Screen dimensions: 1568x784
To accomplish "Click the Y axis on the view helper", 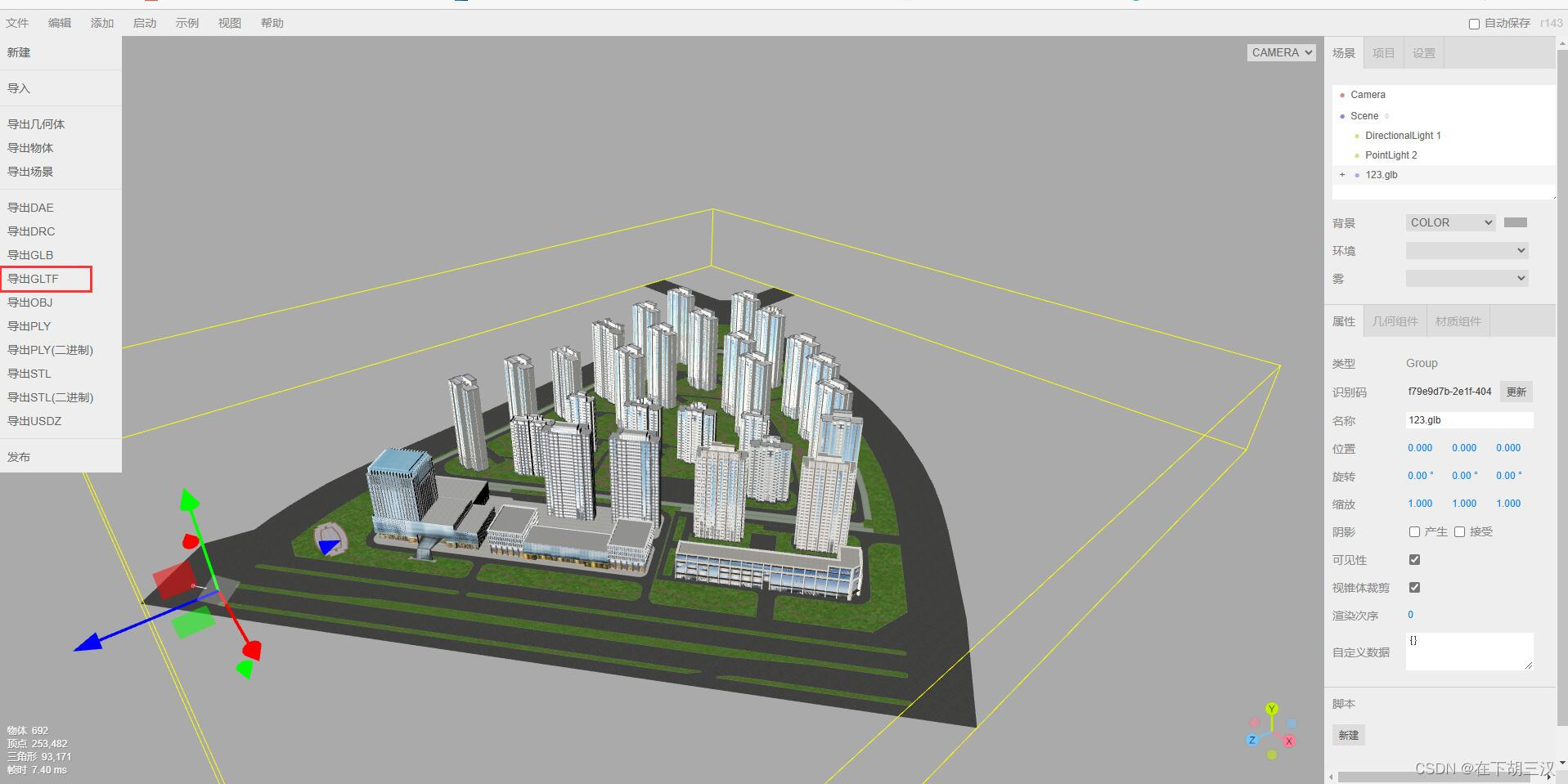I will [1271, 709].
